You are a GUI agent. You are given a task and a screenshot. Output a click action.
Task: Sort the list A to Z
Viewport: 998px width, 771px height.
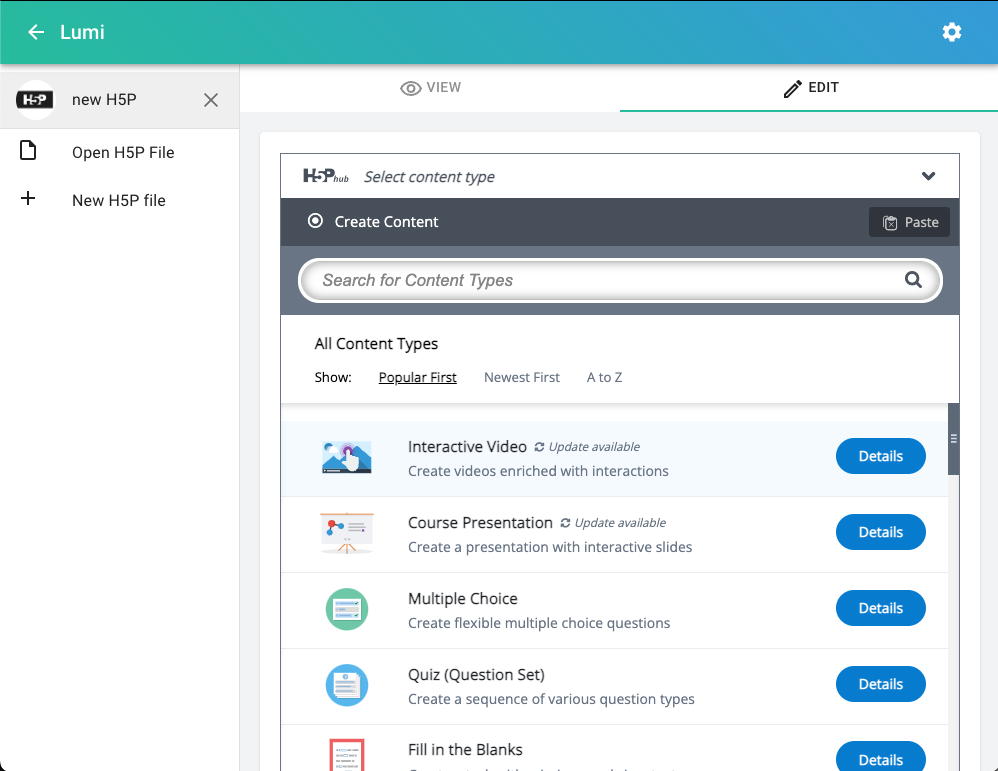(x=604, y=377)
